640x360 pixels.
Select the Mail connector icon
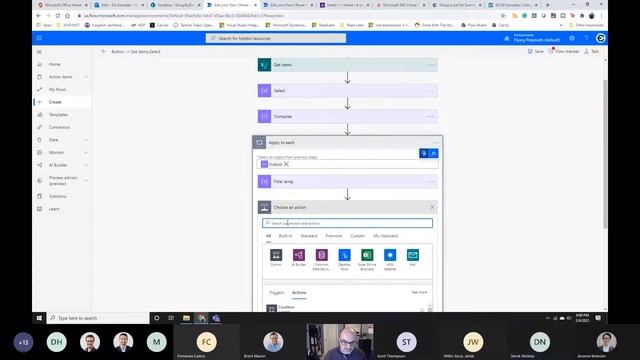[x=413, y=255]
